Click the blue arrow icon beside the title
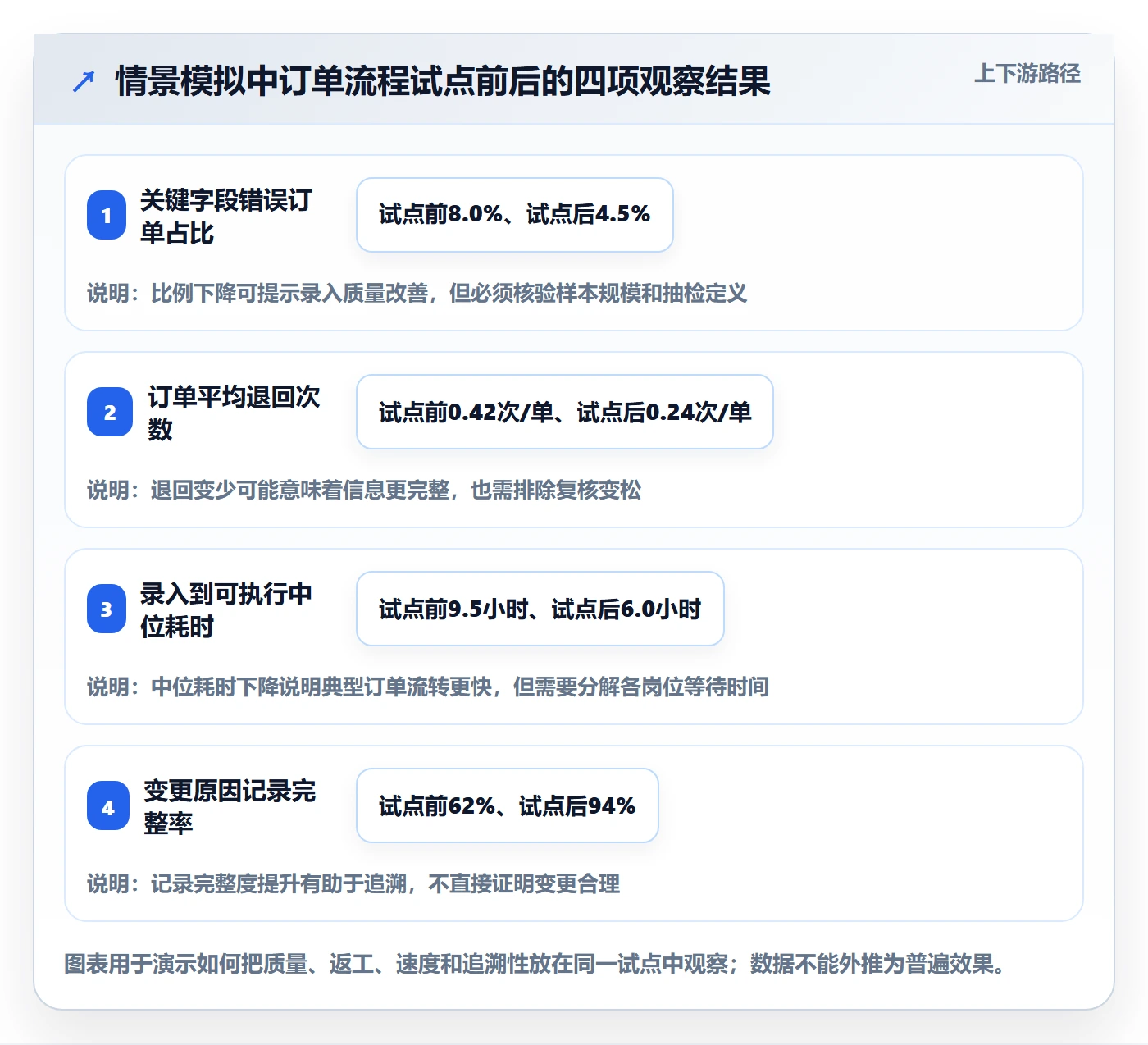1148x1045 pixels. [x=84, y=81]
